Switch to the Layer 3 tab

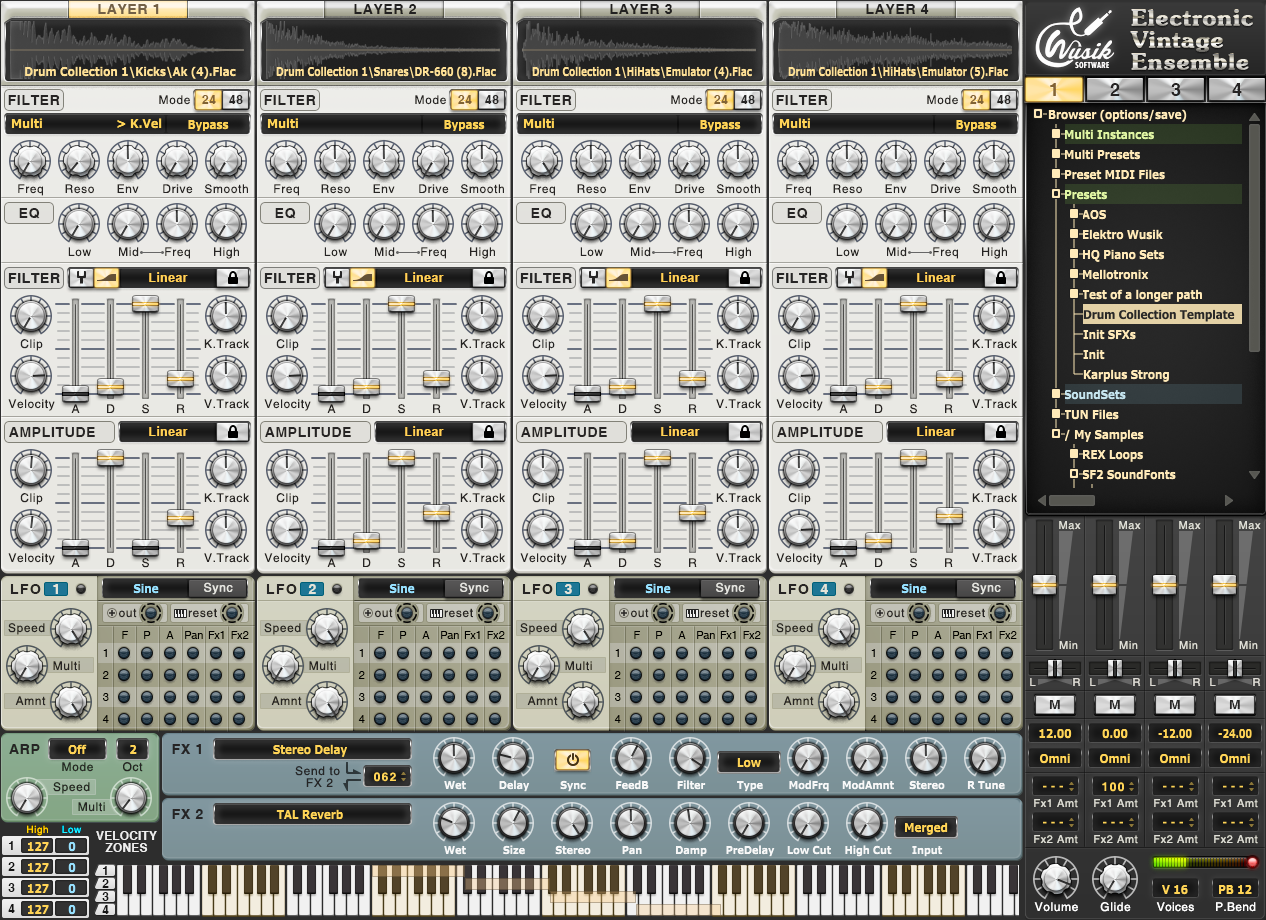click(640, 9)
